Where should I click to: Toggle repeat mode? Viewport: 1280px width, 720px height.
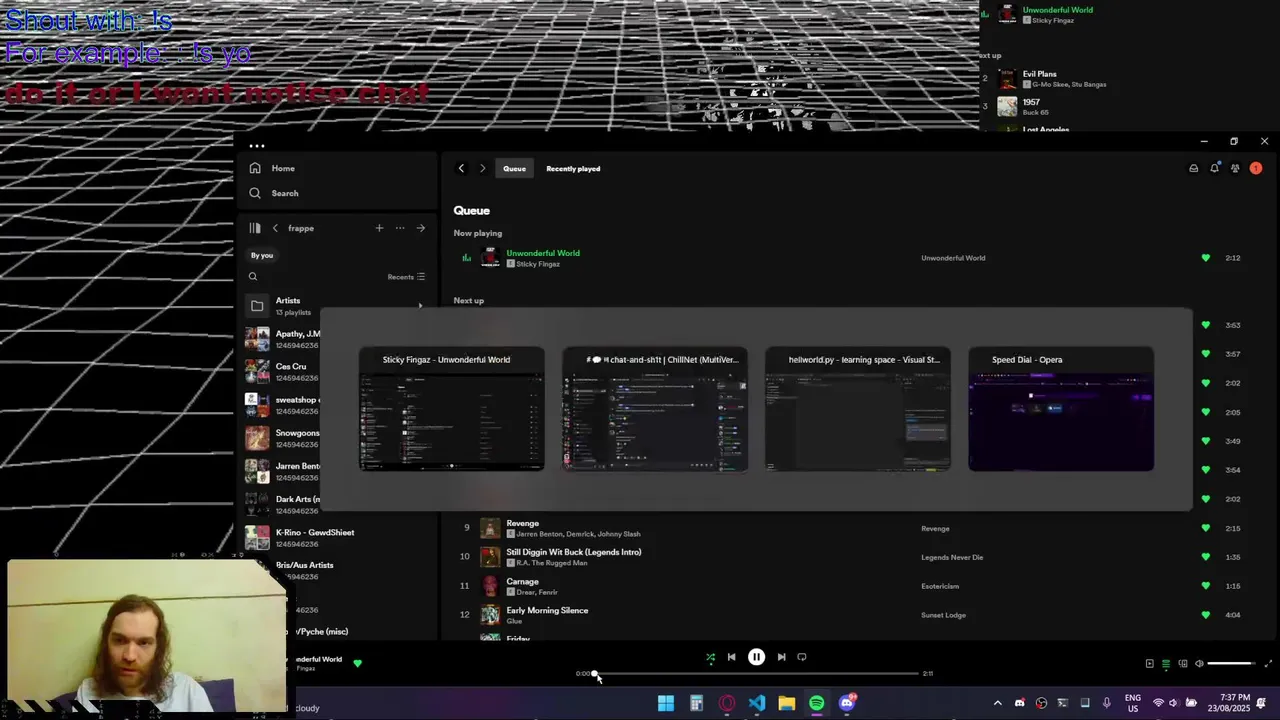click(x=802, y=657)
